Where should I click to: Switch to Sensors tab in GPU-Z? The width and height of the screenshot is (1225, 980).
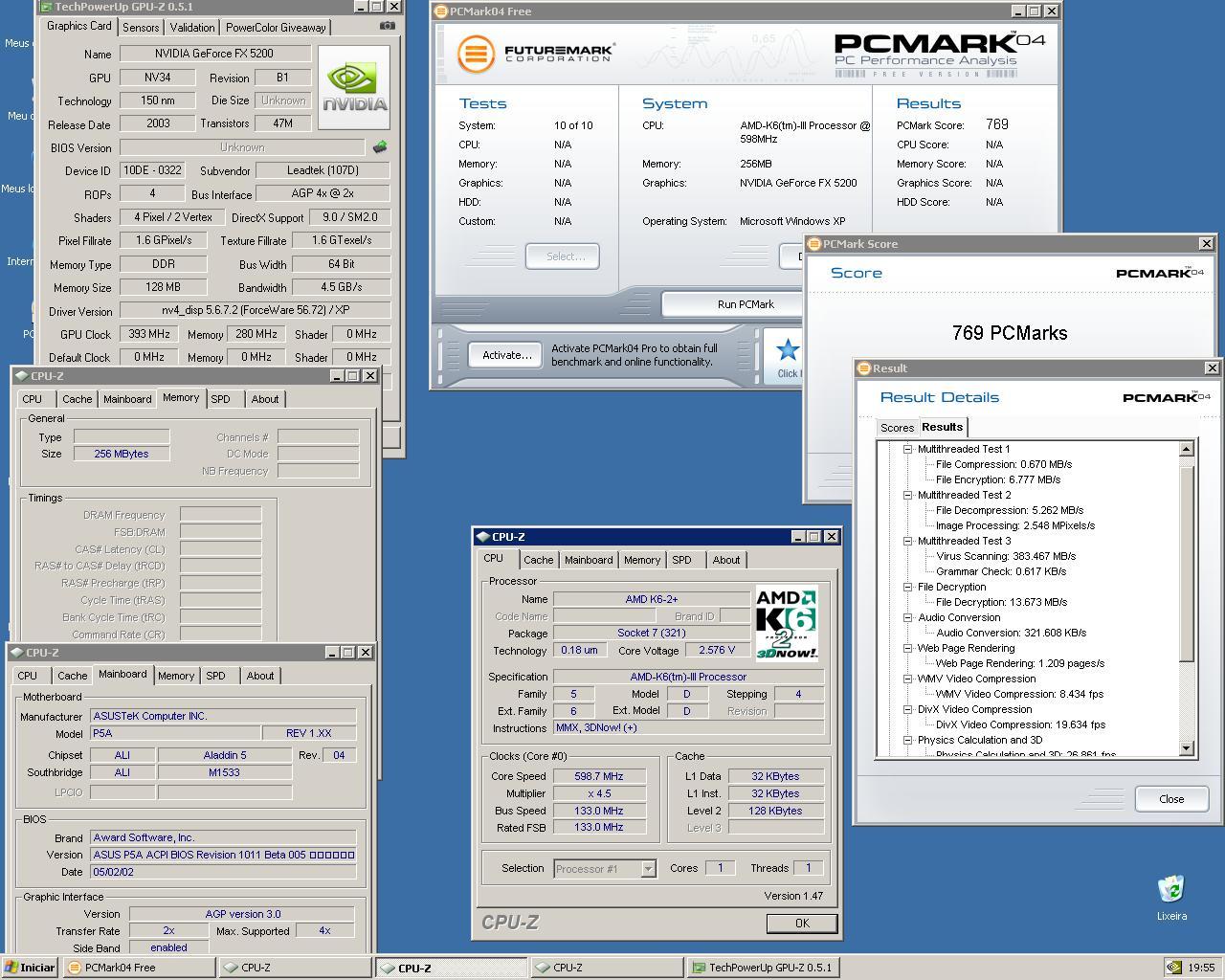(x=141, y=28)
